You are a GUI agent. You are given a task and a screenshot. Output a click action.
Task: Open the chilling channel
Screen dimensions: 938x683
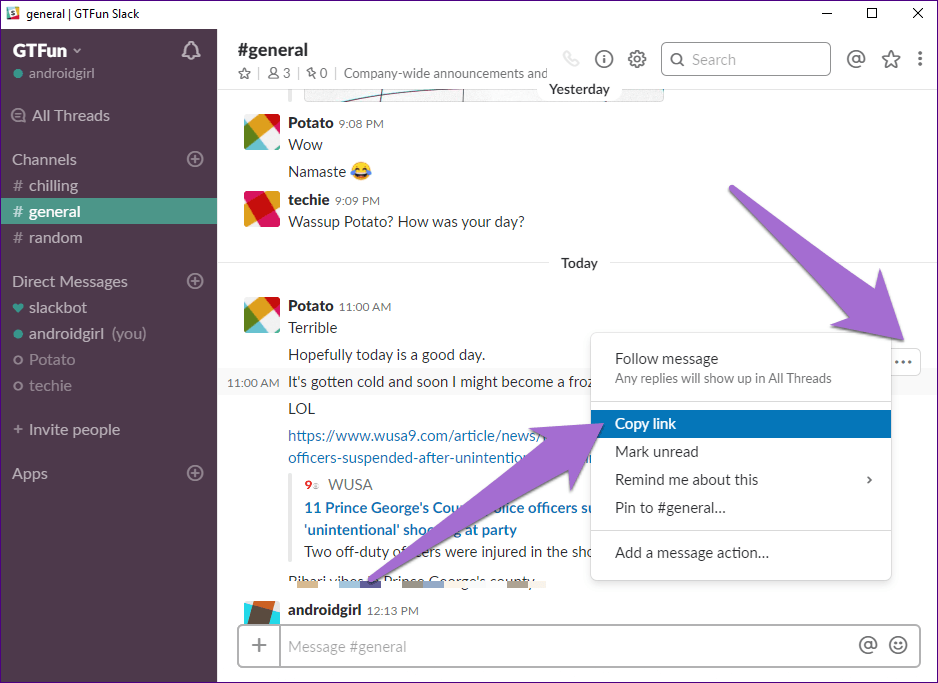click(x=108, y=185)
